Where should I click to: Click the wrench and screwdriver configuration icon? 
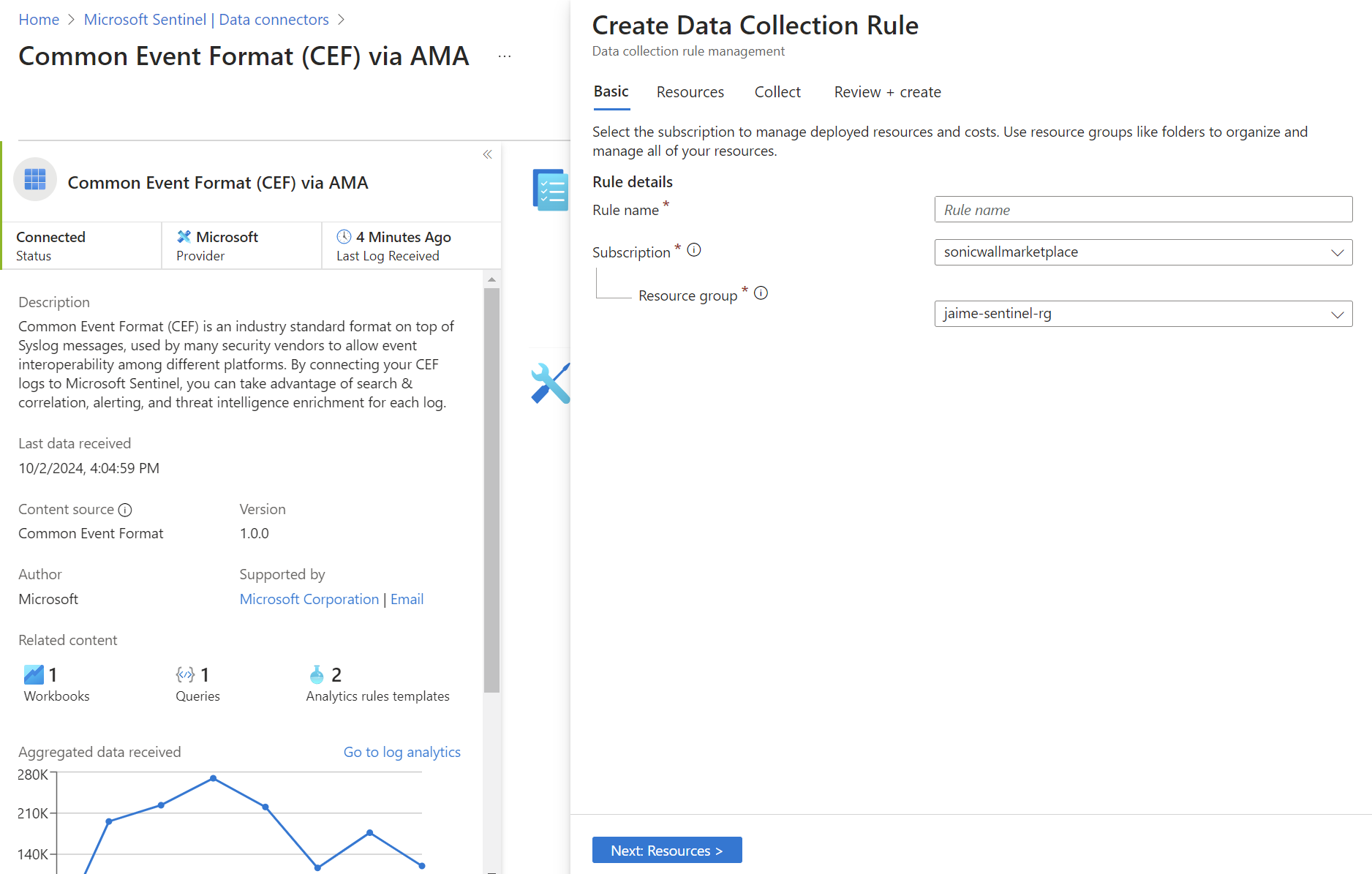click(x=551, y=383)
